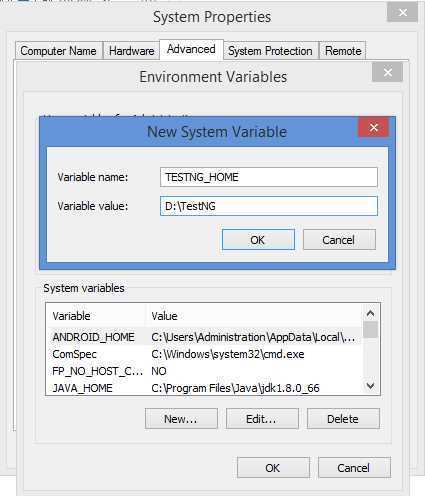The width and height of the screenshot is (425, 496).
Task: Click the jdk1.8.0_66 path value
Action: [x=235, y=388]
